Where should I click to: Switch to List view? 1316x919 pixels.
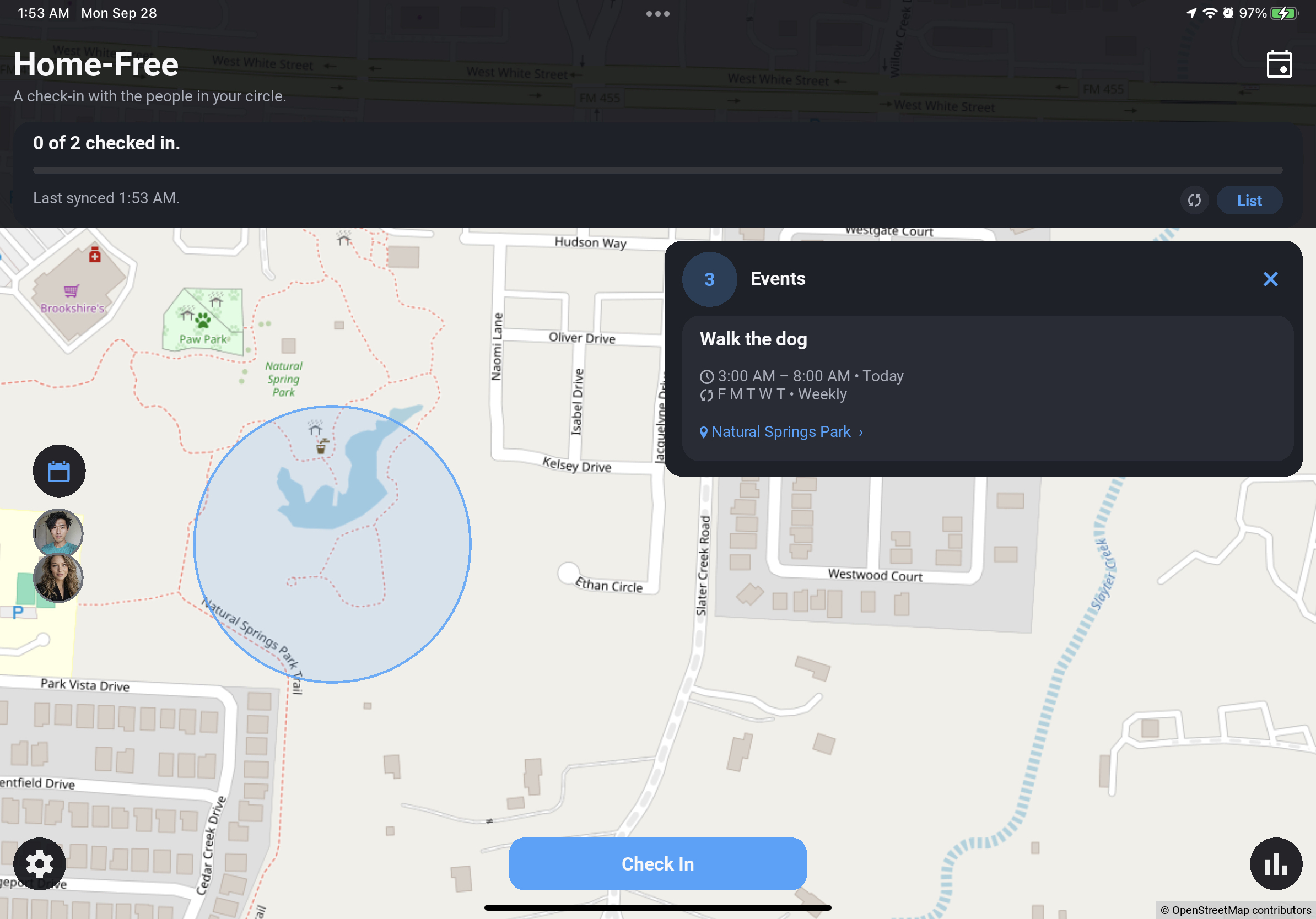tap(1249, 200)
